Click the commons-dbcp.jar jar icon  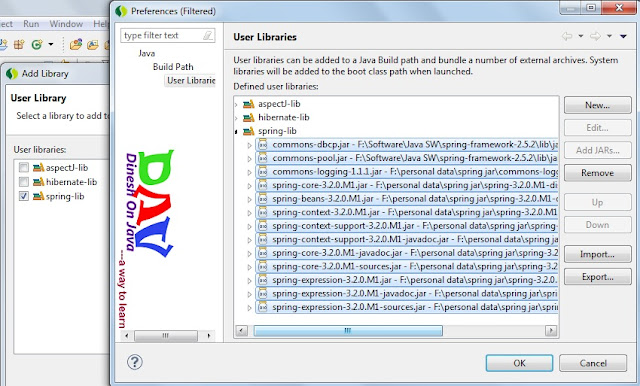[262, 144]
